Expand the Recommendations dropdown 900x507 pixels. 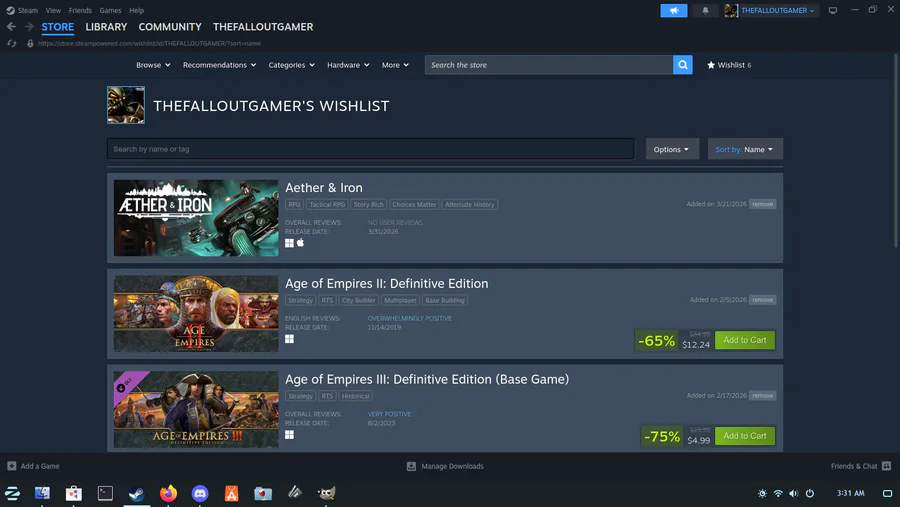click(x=219, y=65)
